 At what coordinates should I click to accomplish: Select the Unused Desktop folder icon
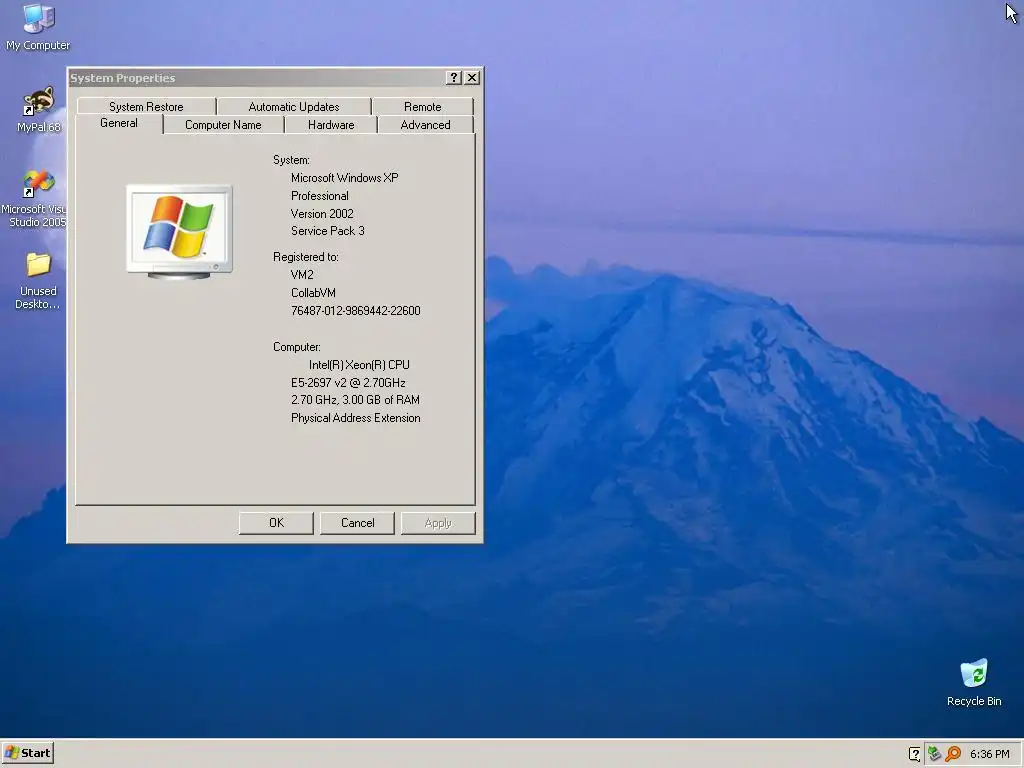38,281
